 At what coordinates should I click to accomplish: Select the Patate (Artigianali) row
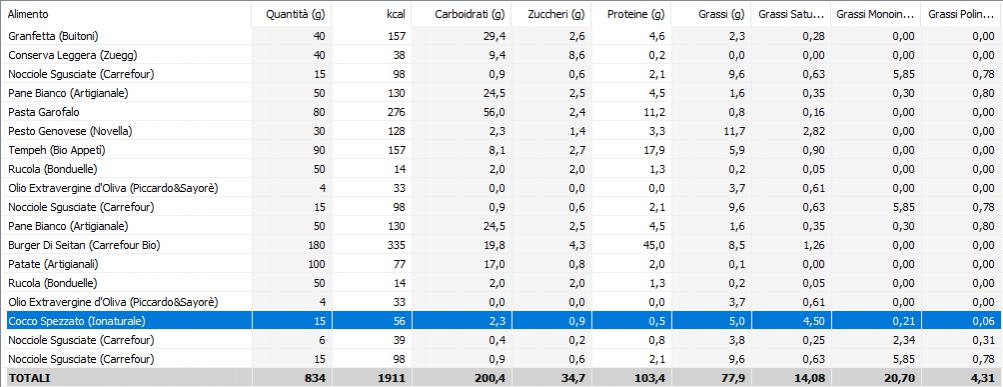tap(502, 264)
